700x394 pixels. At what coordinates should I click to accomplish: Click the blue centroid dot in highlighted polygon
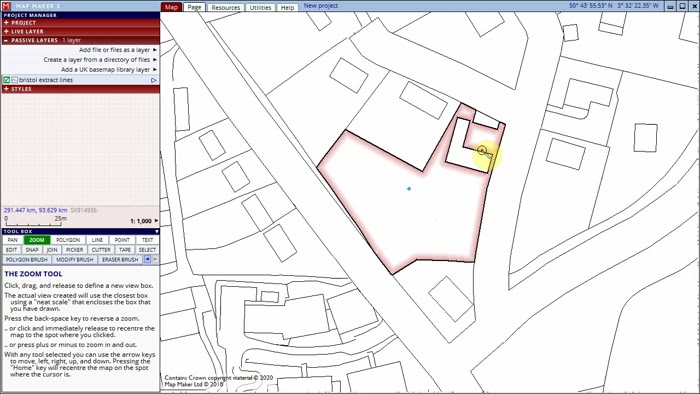(409, 189)
